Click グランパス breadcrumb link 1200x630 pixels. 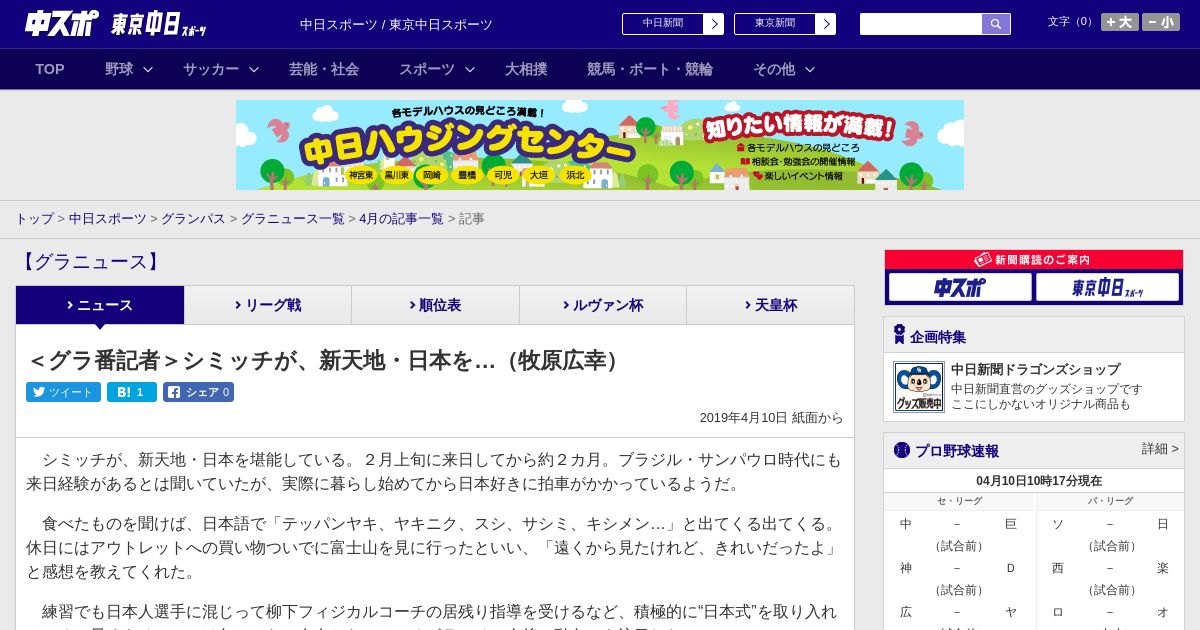pos(193,219)
